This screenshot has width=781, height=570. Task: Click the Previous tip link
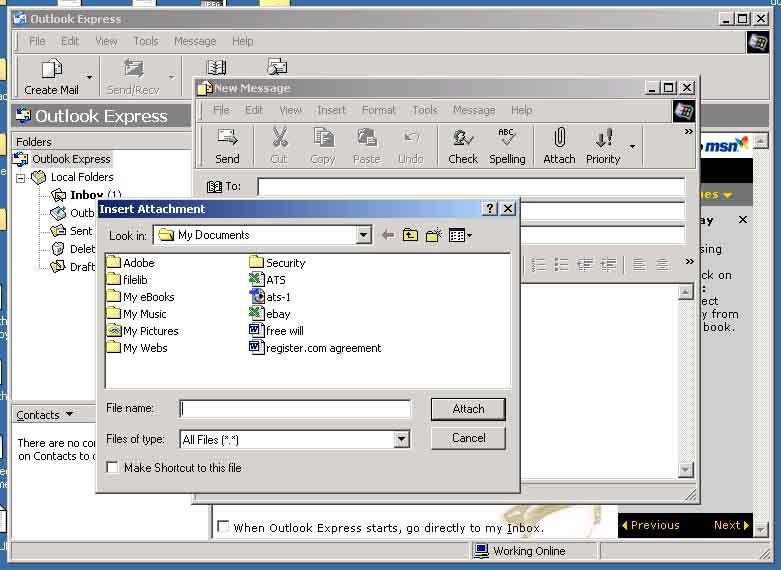pyautogui.click(x=651, y=525)
